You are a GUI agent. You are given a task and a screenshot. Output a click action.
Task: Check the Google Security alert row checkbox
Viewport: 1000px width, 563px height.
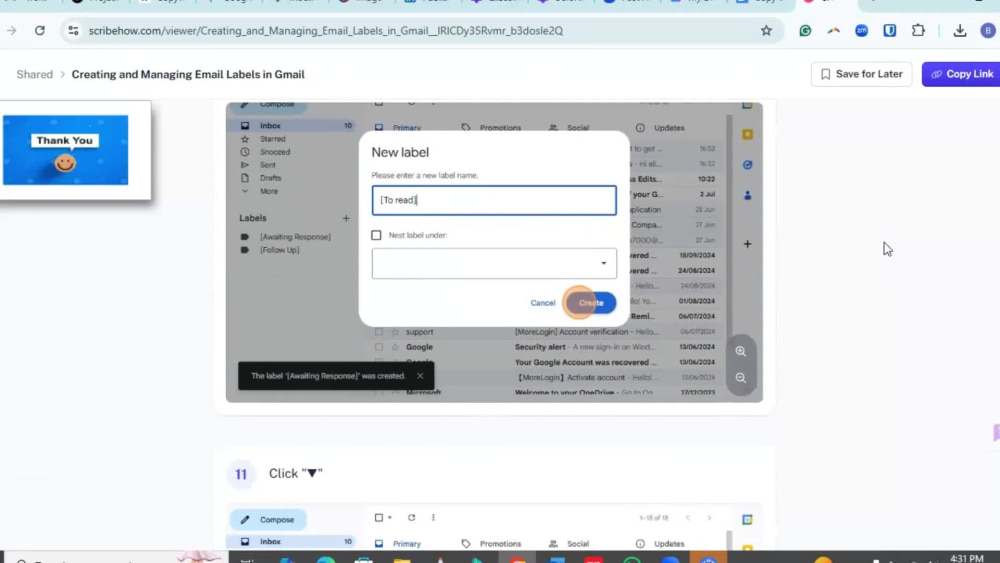[379, 347]
